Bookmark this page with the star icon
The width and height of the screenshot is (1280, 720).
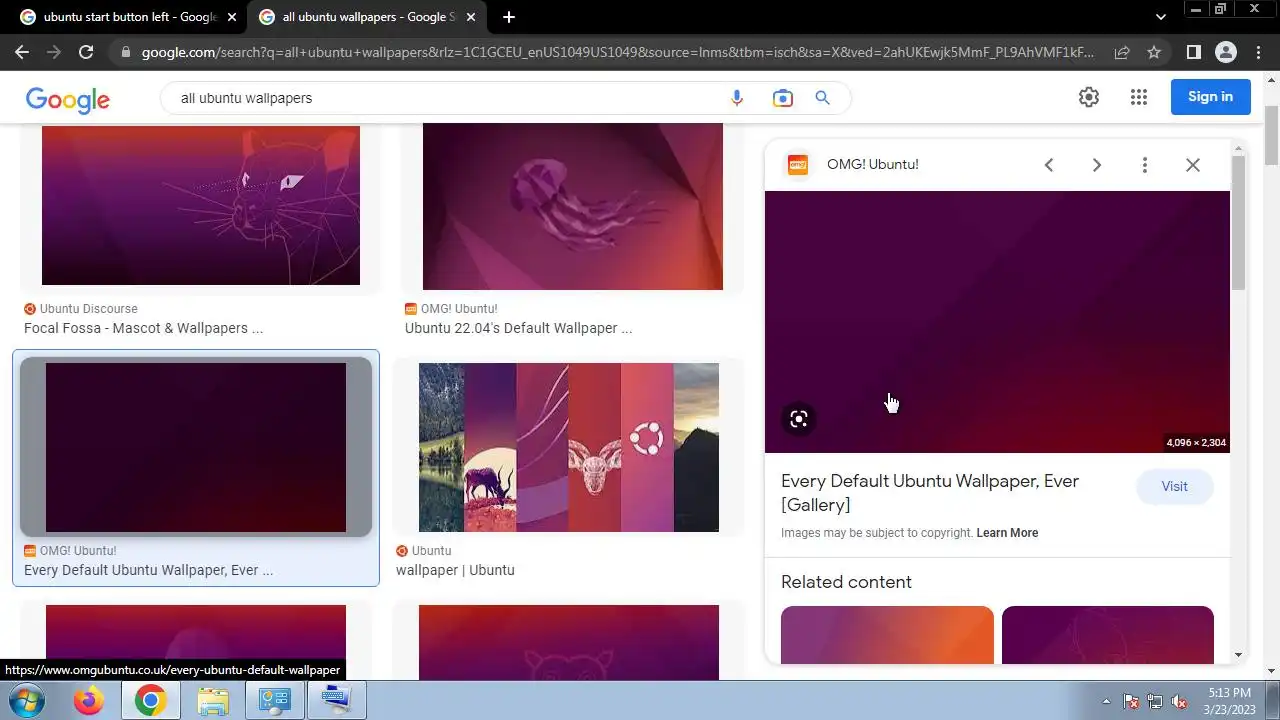point(1154,52)
